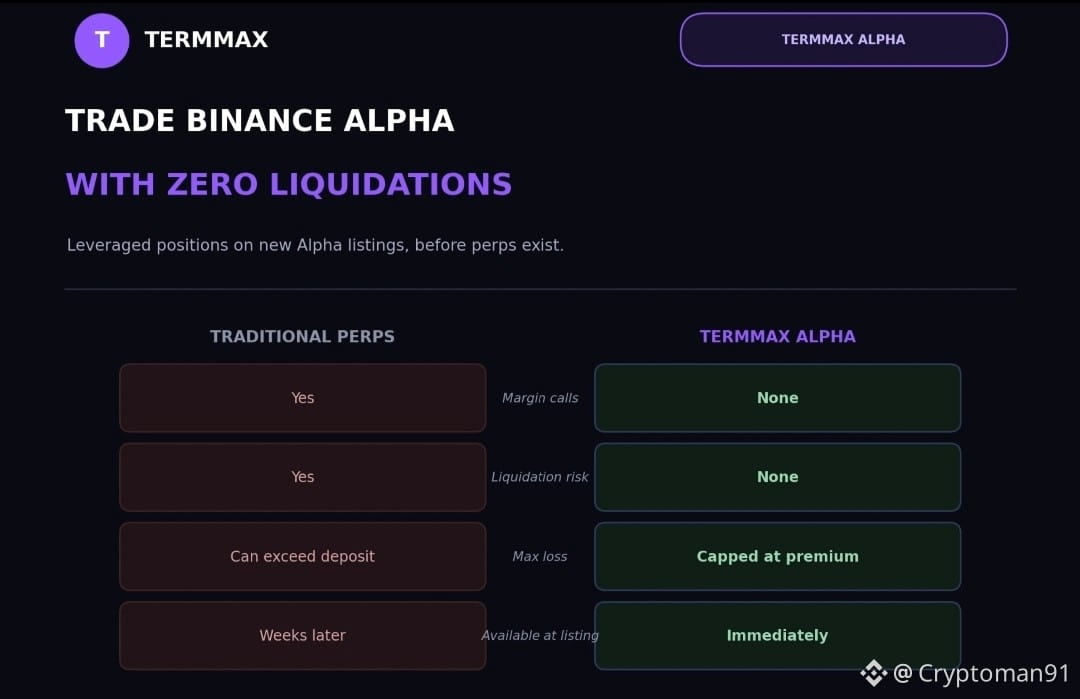Select the TERMMAX ALPHA column header
Image resolution: width=1080 pixels, height=699 pixels.
click(x=778, y=336)
